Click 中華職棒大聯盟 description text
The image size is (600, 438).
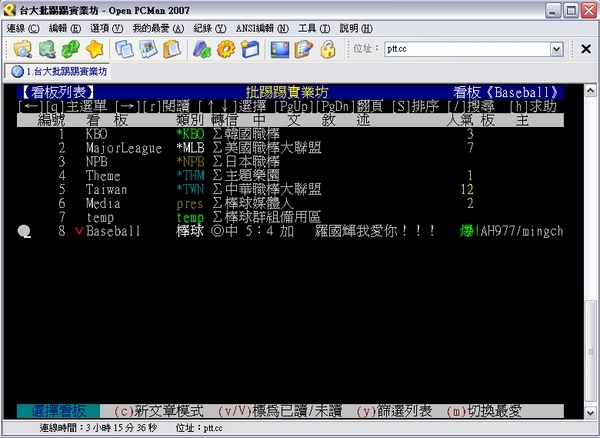273,189
